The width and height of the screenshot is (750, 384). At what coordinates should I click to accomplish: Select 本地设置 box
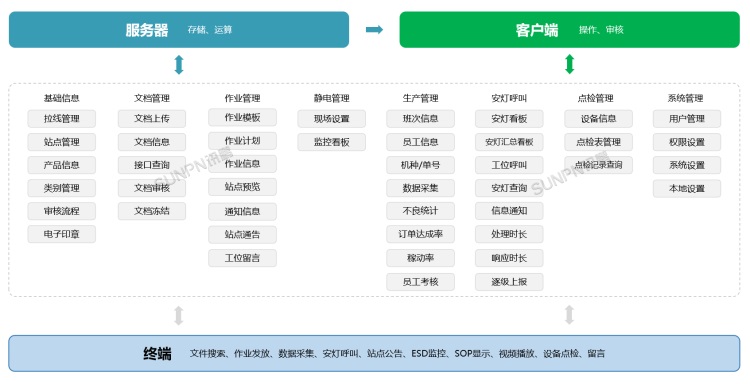pyautogui.click(x=687, y=189)
